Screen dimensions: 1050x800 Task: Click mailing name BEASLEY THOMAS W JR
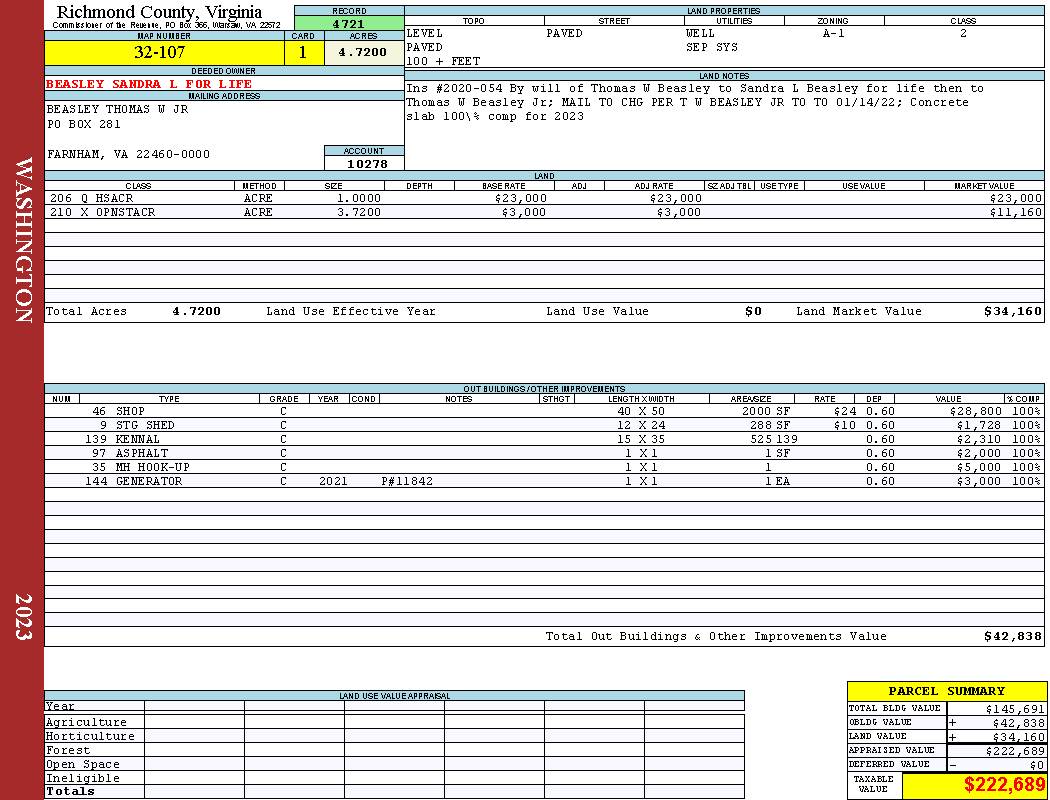117,109
